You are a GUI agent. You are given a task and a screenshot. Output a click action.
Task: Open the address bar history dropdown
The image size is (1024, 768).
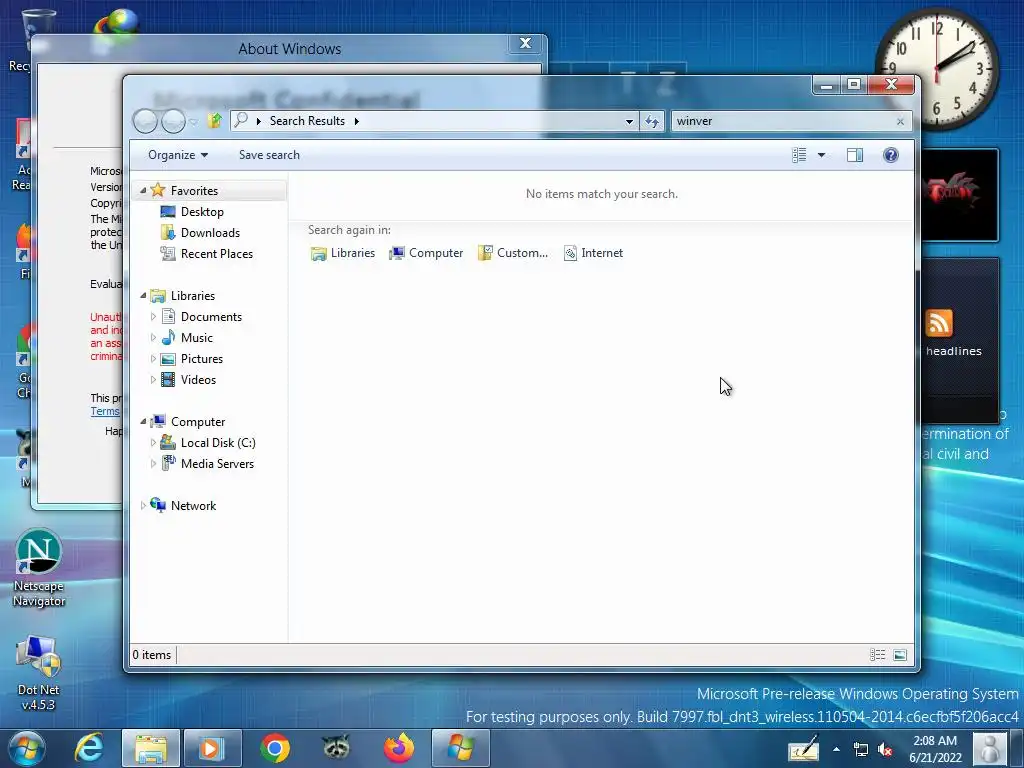click(629, 121)
